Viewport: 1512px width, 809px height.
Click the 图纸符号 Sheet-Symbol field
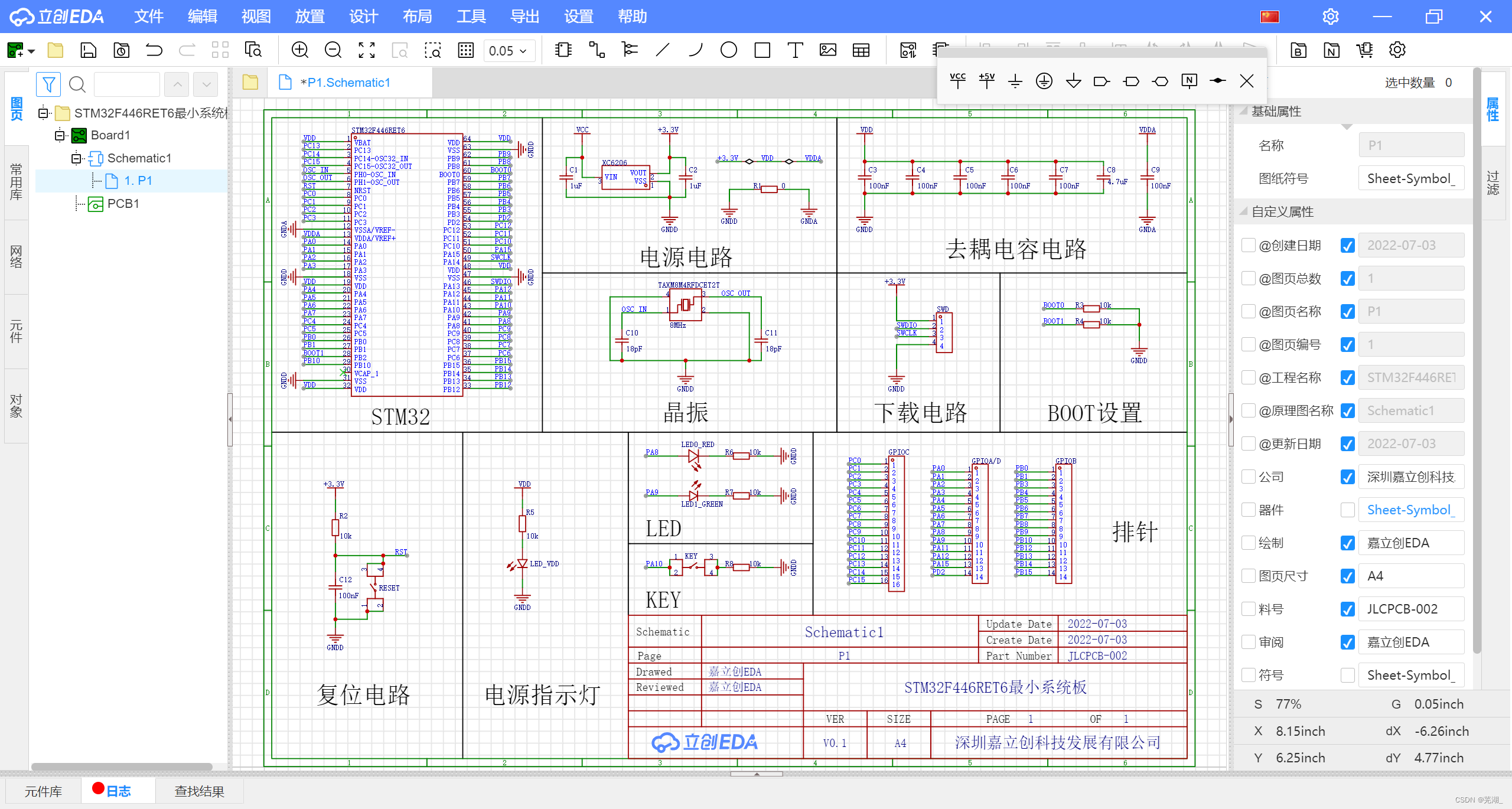pos(1411,178)
